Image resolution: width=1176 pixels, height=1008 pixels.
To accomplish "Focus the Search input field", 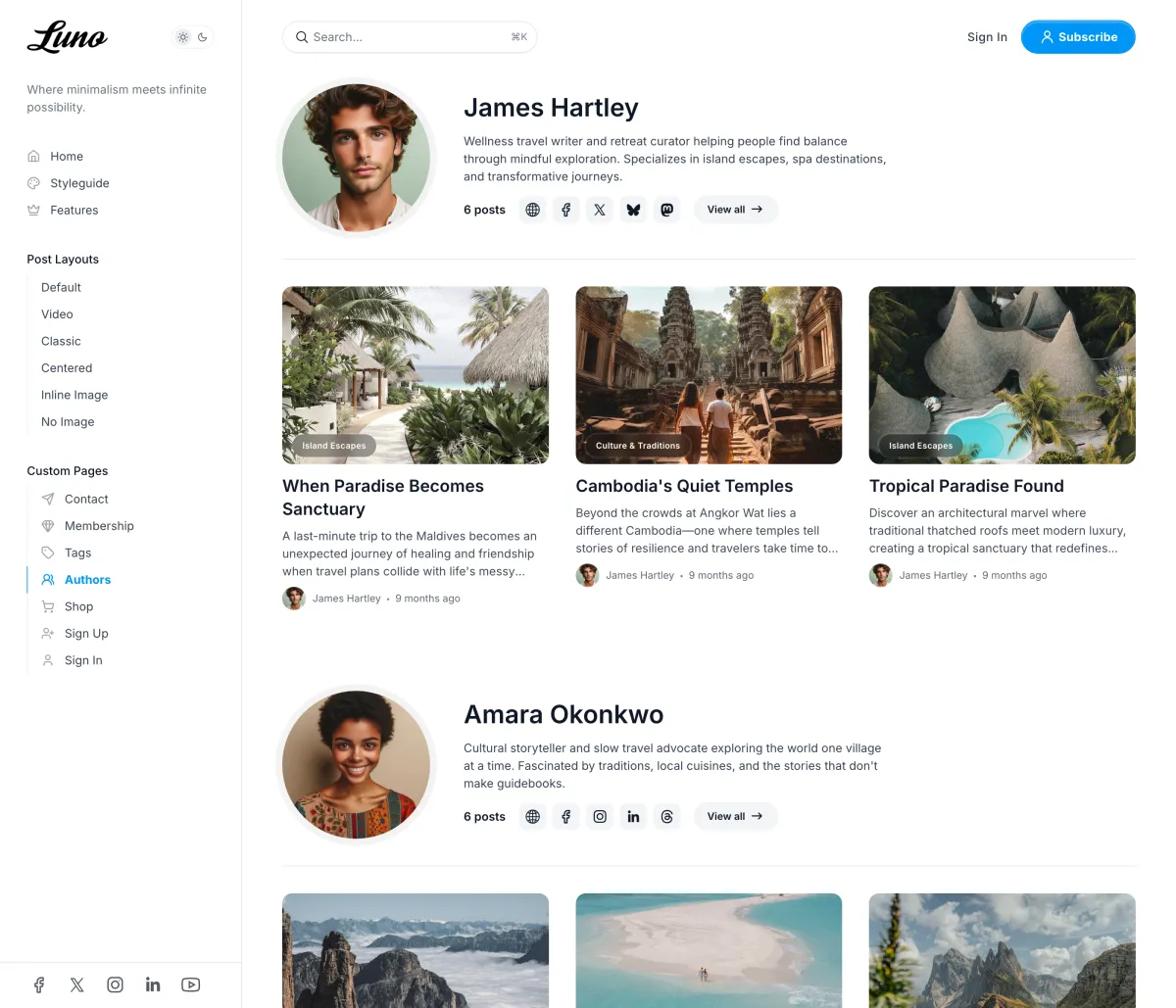I will click(410, 37).
